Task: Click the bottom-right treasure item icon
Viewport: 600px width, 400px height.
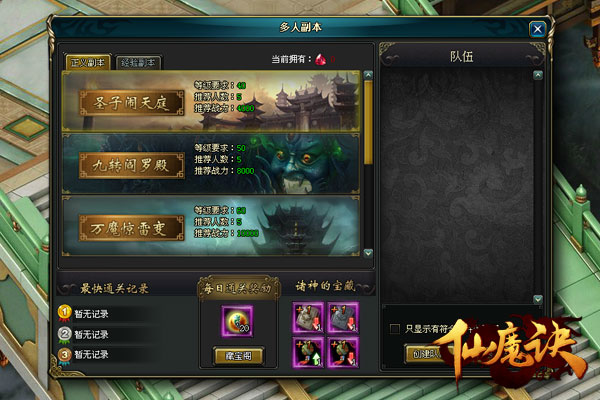Action: (x=343, y=353)
